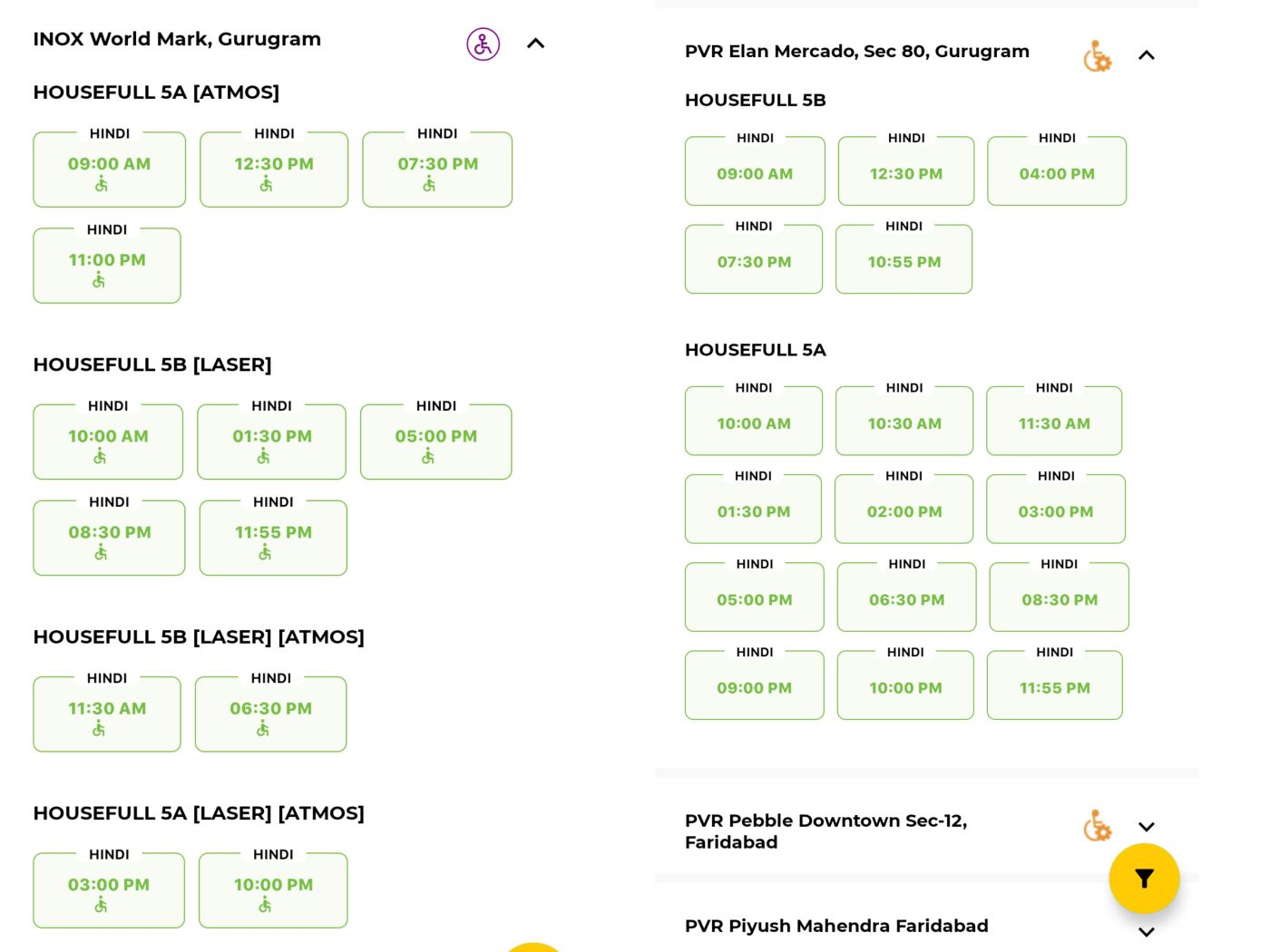
Task: Click the purple accessibility icon beside INOX World Mark
Action: coord(483,44)
